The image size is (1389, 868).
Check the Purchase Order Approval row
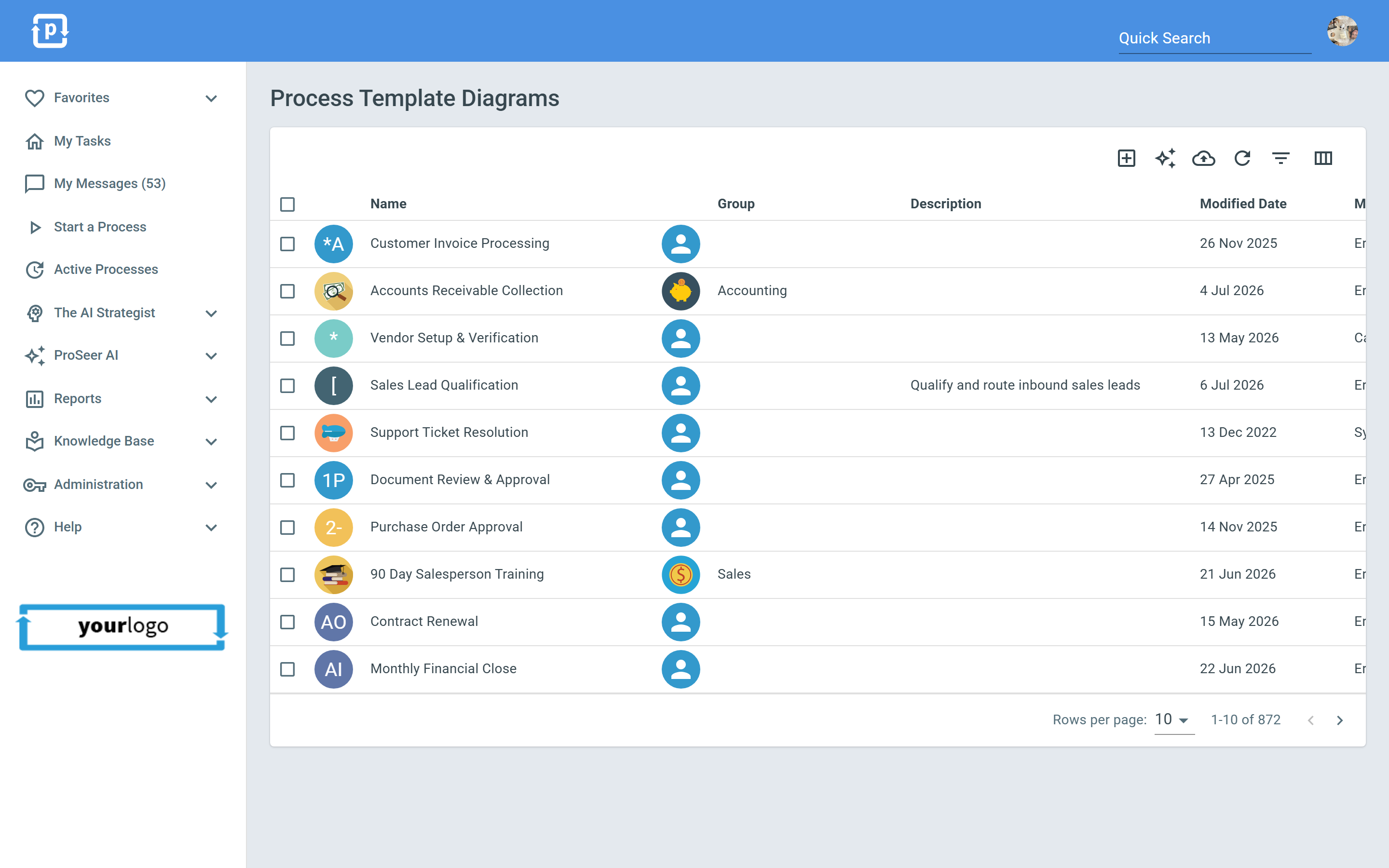tap(287, 528)
